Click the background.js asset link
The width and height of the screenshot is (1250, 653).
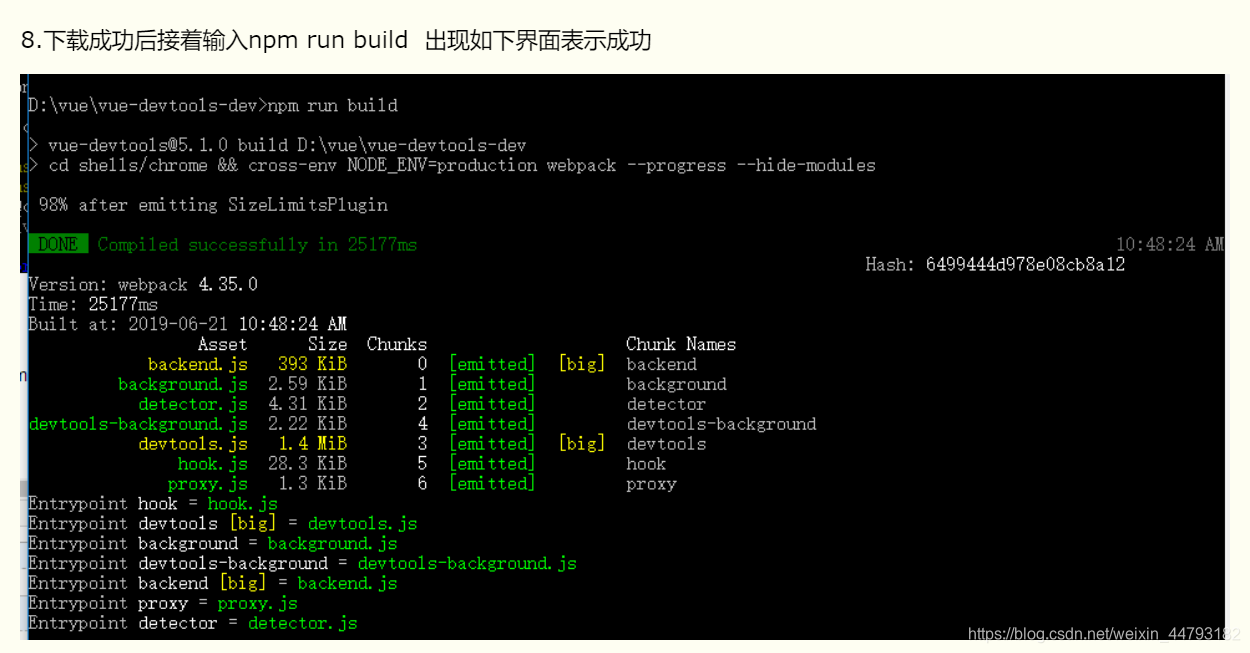(x=182, y=383)
